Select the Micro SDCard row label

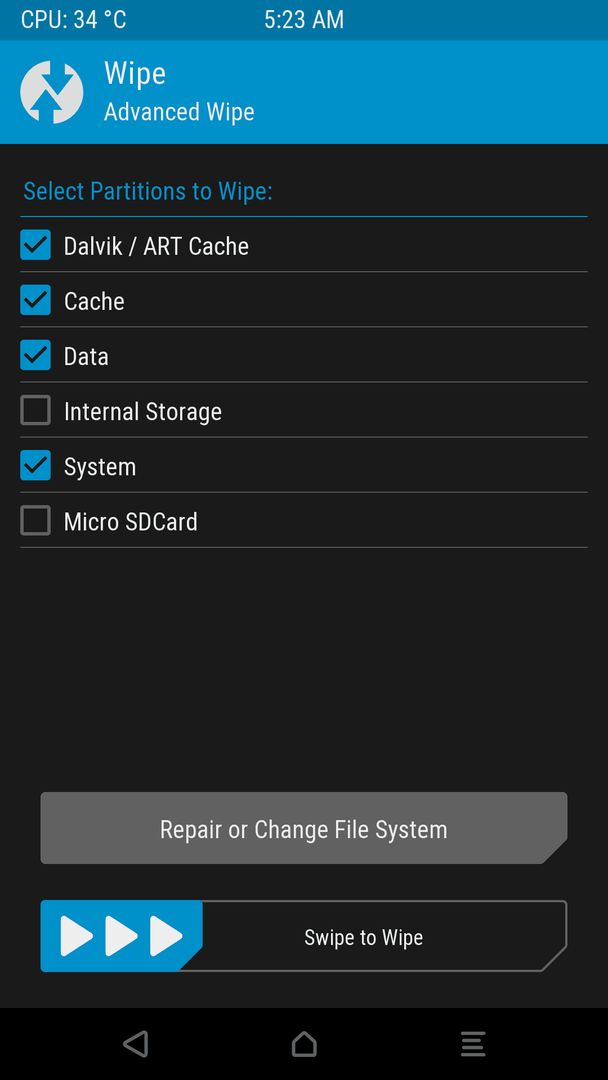point(131,521)
